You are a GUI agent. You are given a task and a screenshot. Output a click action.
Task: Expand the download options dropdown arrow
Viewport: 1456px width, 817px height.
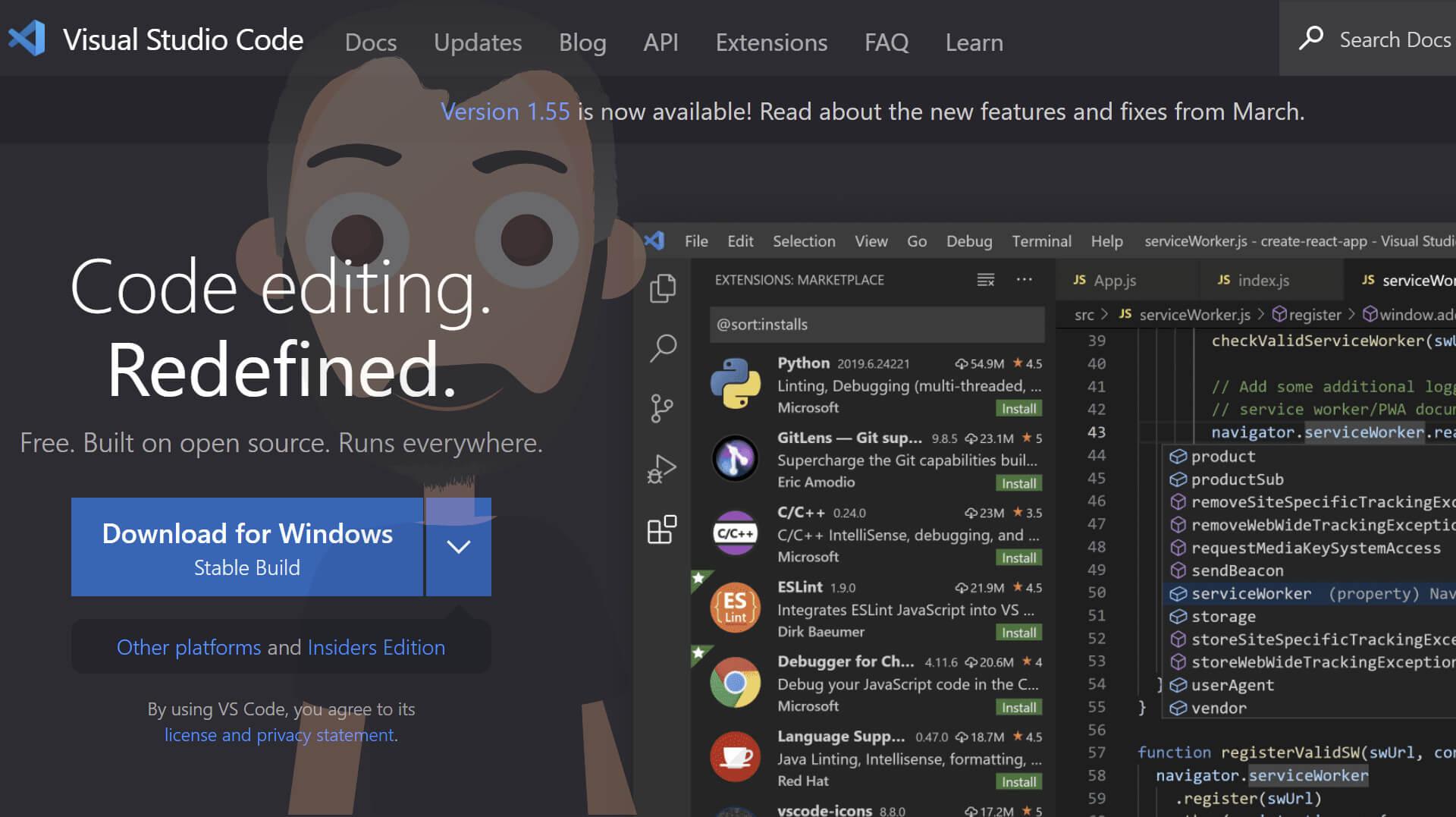coord(459,547)
